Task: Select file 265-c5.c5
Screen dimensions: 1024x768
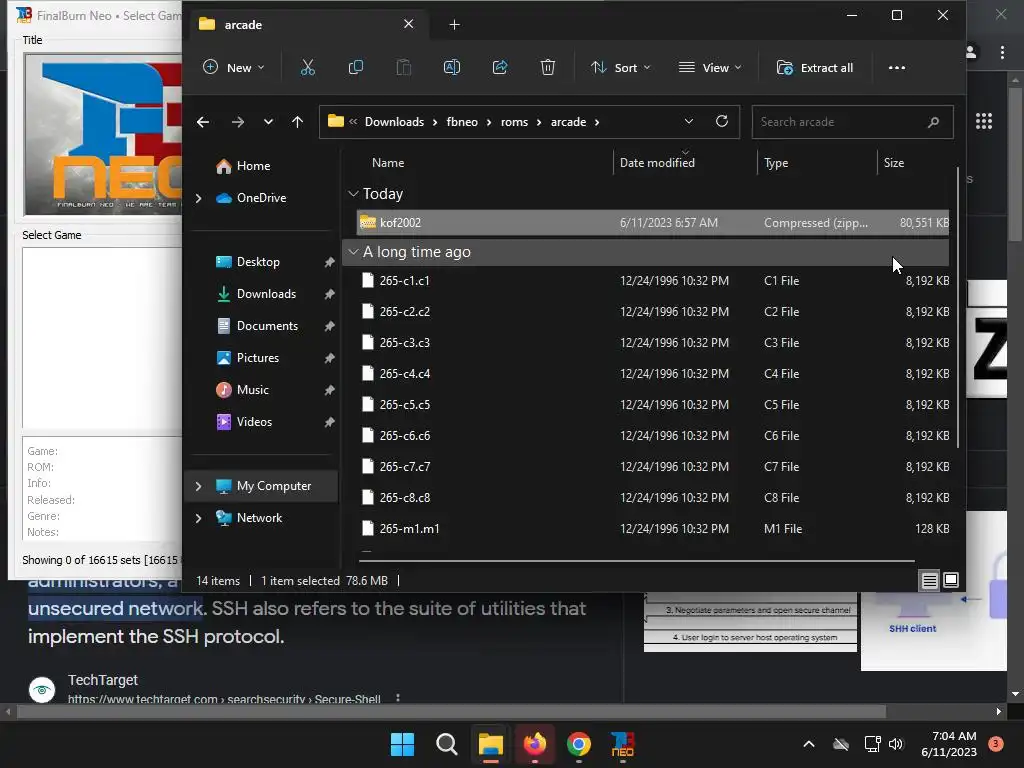Action: [x=653, y=405]
